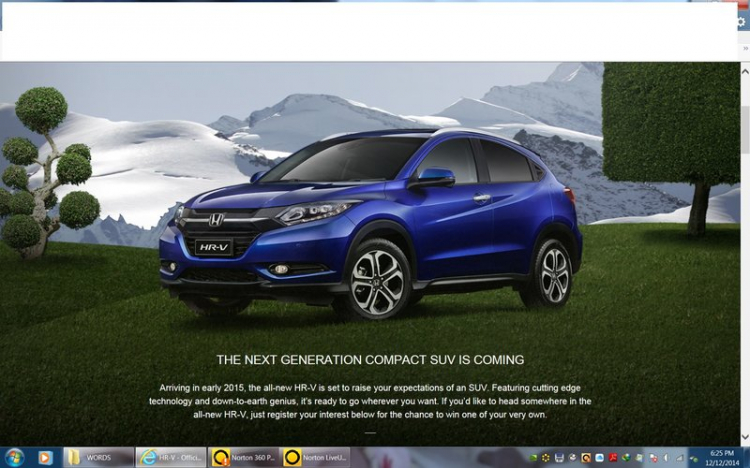
Task: Open Norton LiveUpdate taskbar window
Action: pos(316,457)
